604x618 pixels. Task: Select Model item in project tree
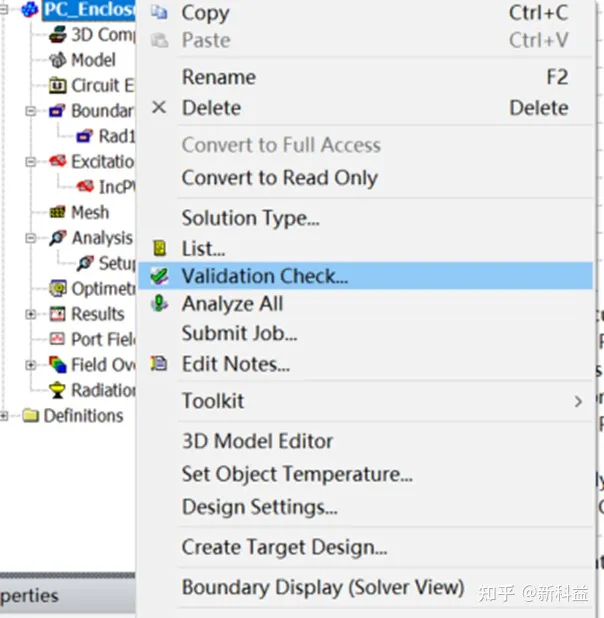pyautogui.click(x=82, y=60)
